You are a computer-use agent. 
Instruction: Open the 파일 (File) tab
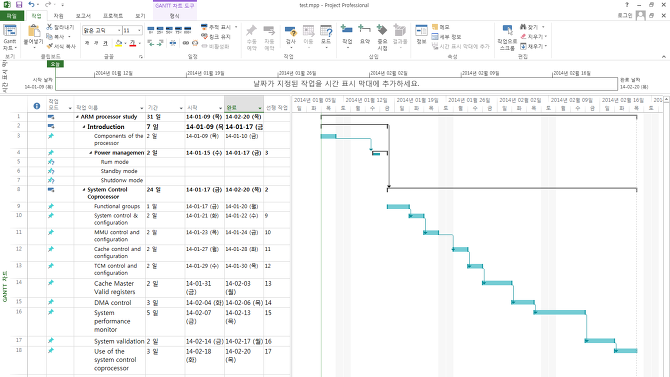tap(12, 16)
